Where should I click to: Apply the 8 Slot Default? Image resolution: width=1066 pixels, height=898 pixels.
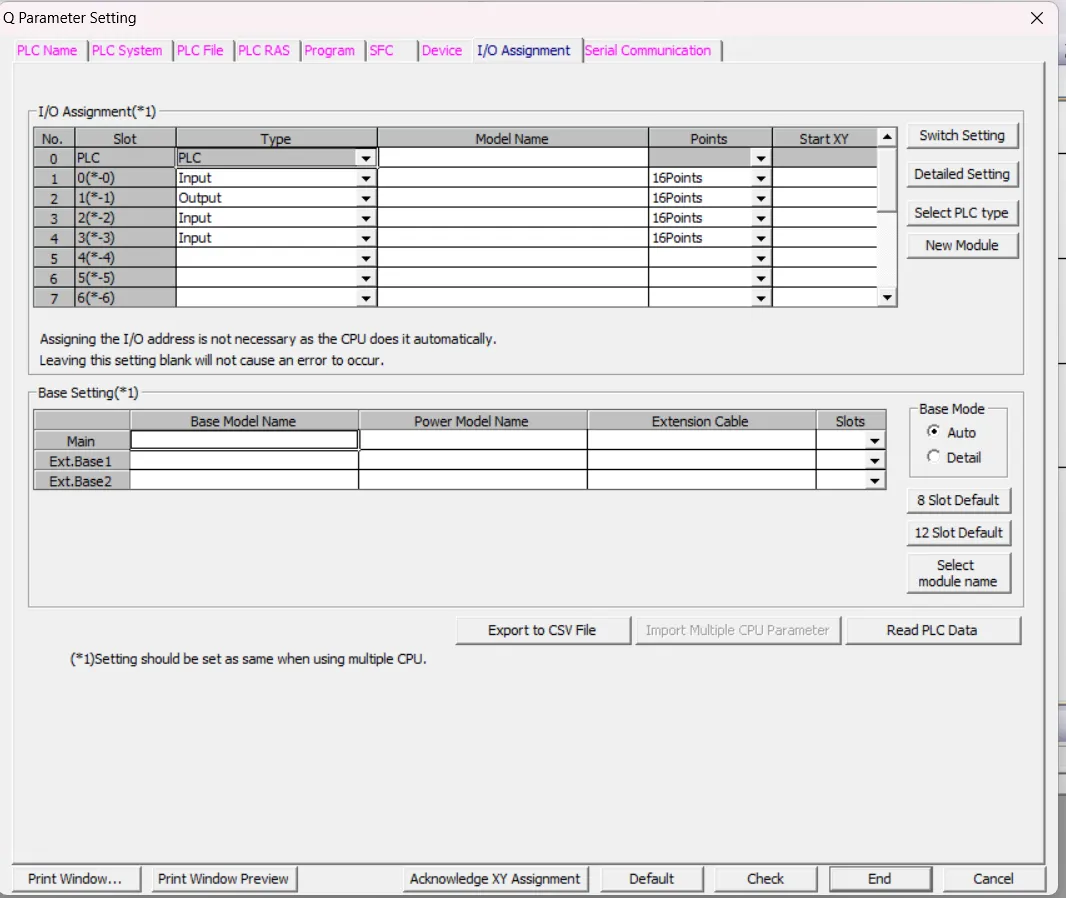tap(958, 500)
